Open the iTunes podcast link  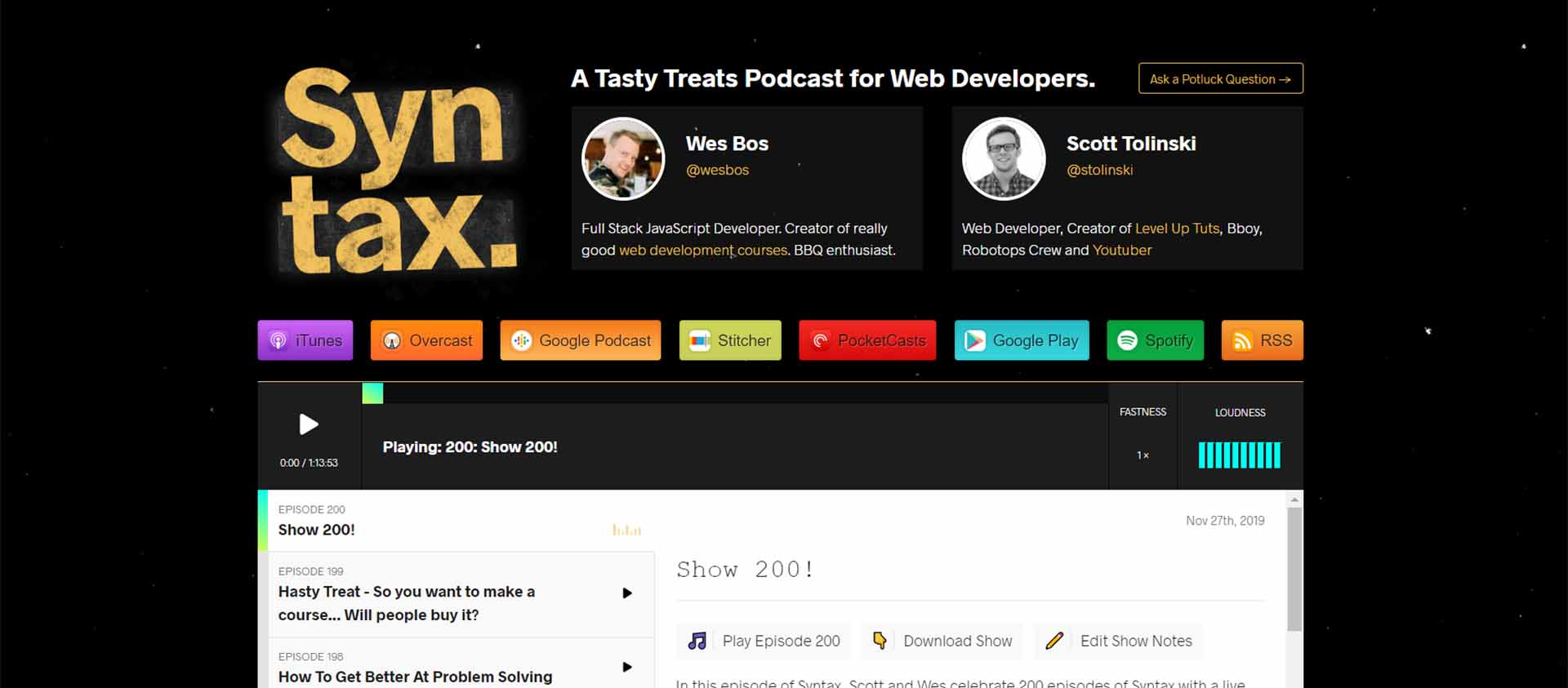pyautogui.click(x=305, y=340)
